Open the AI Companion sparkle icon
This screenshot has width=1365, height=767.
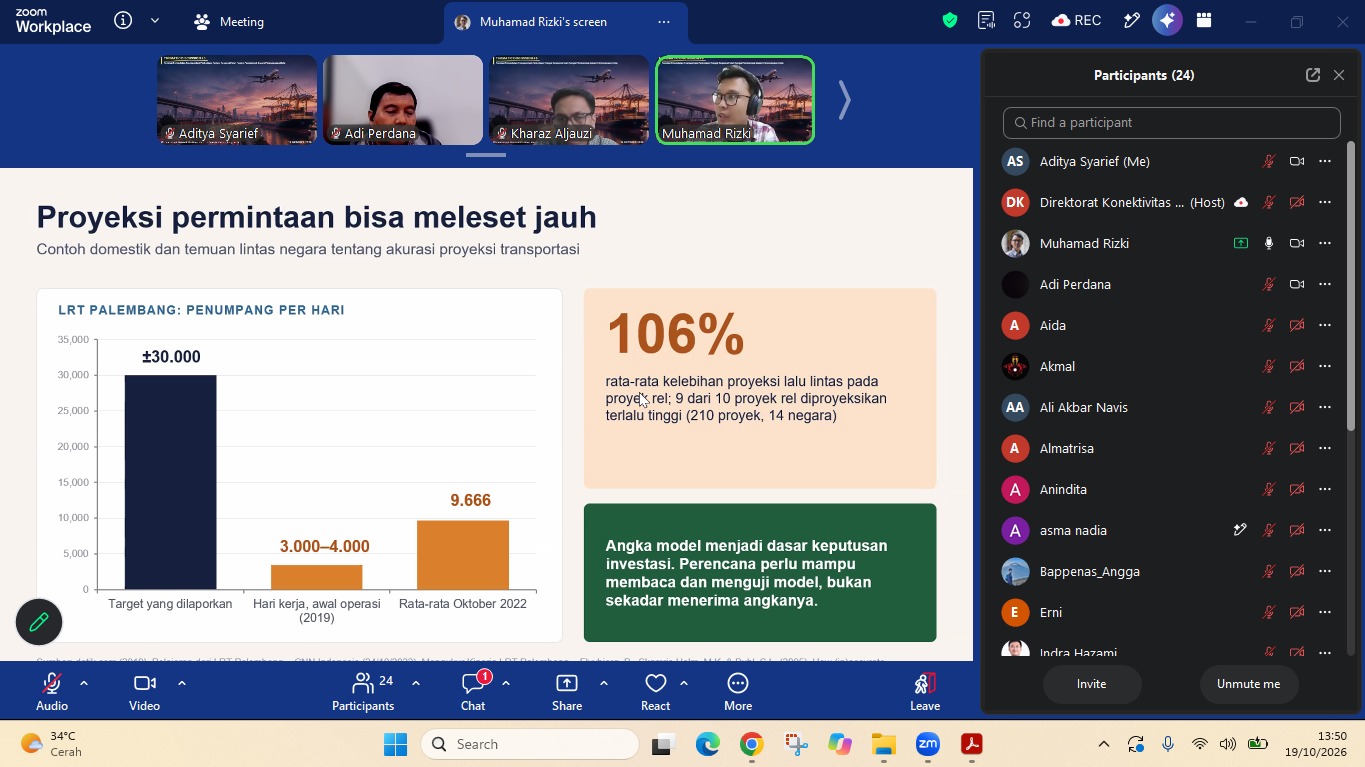point(1167,21)
